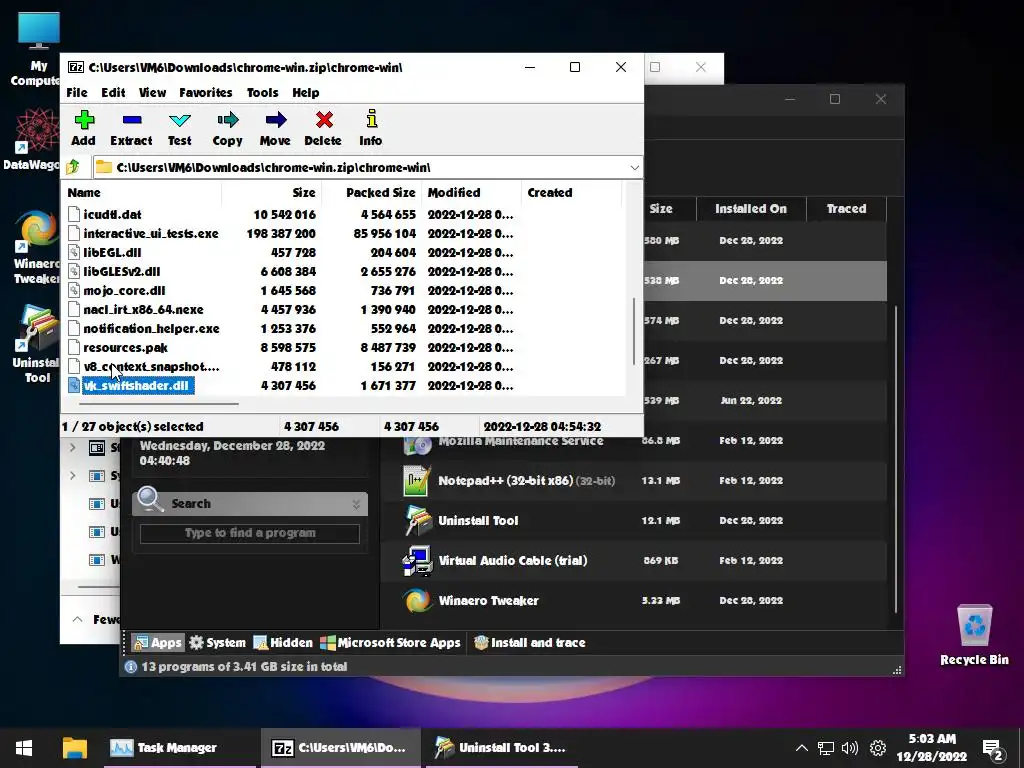Click the magnifier Search icon
This screenshot has height=768, width=1024.
tap(150, 501)
